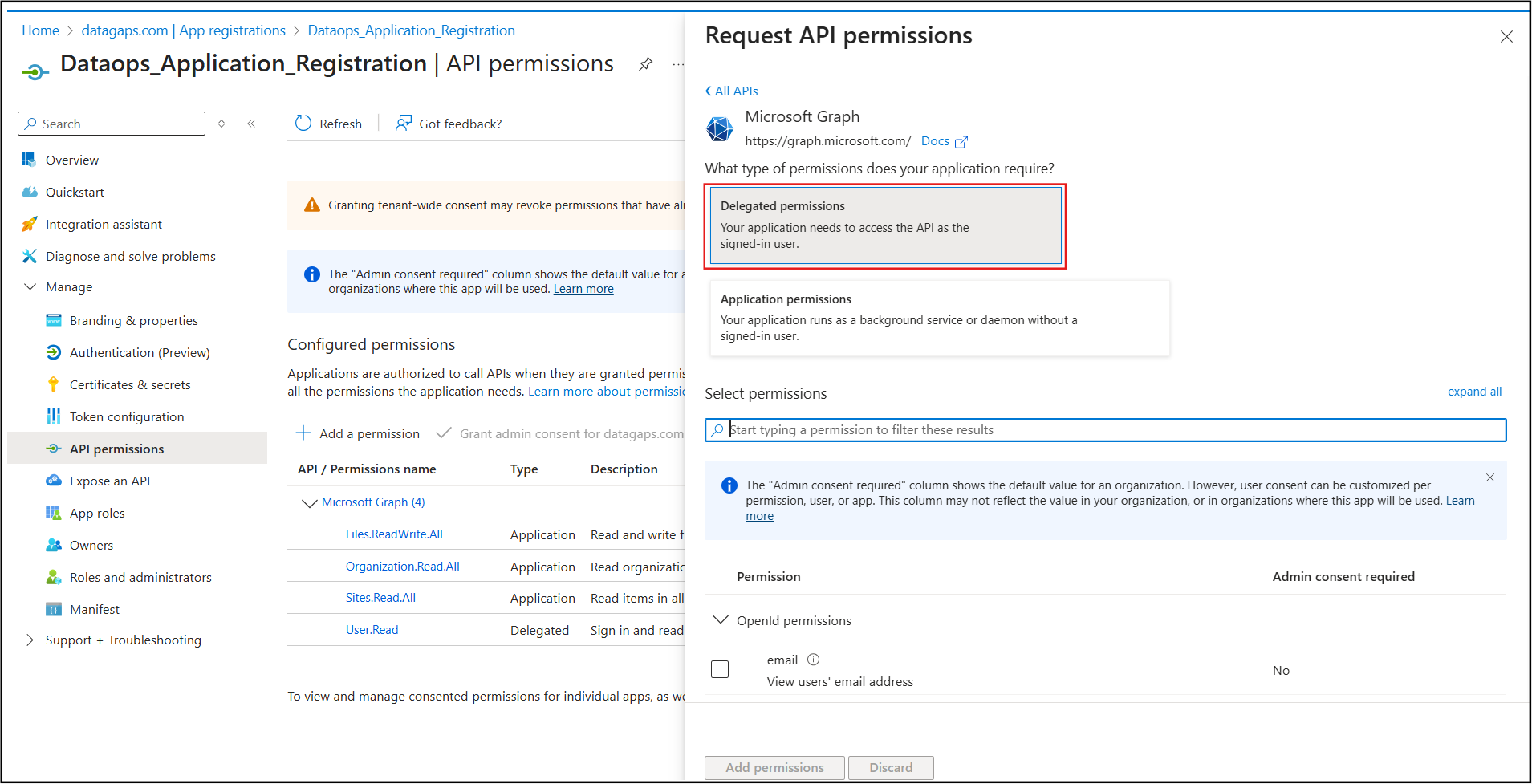
Task: Click the Refresh circular arrow icon
Action: (x=303, y=123)
